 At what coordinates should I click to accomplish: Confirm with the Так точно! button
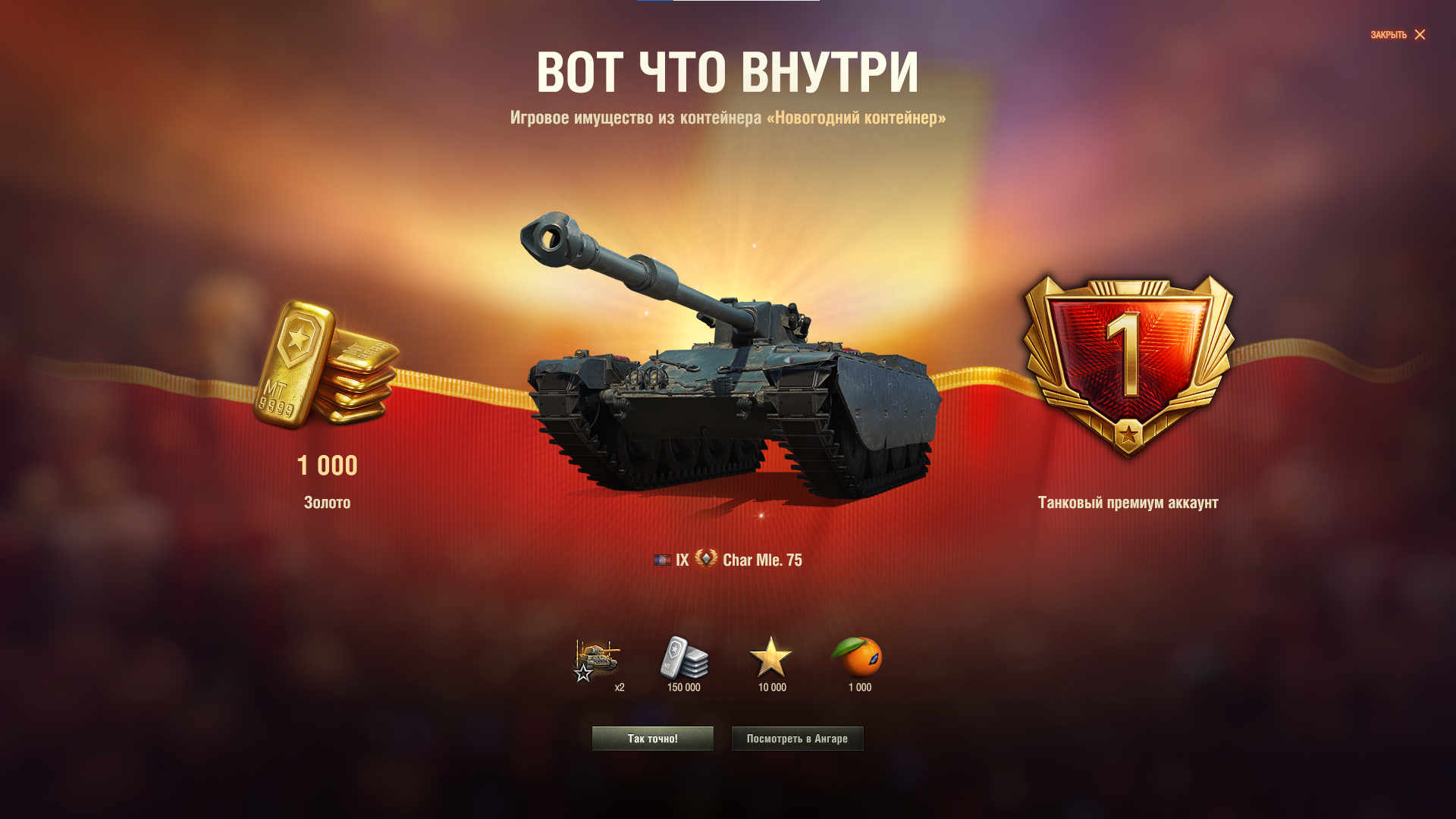[653, 739]
